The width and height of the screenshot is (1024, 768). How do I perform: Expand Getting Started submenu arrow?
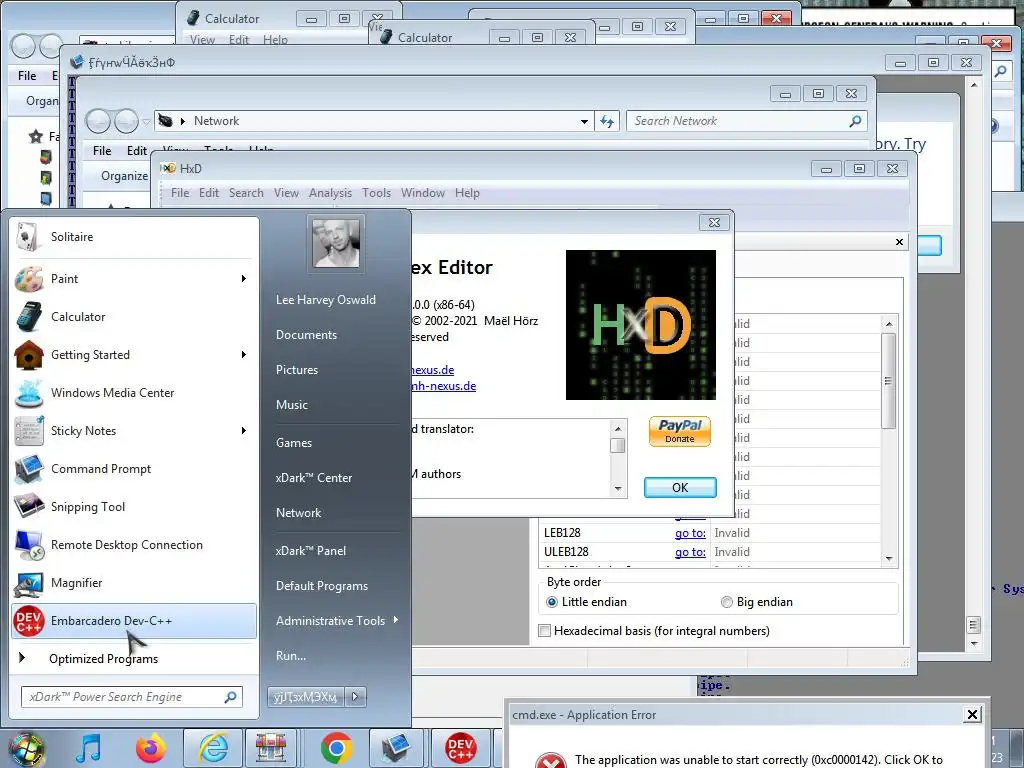pos(244,355)
